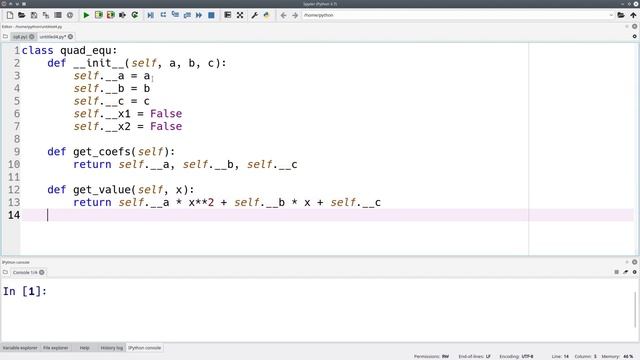Open editor pane options gear
This screenshot has height=360, width=640.
pos(634,36)
